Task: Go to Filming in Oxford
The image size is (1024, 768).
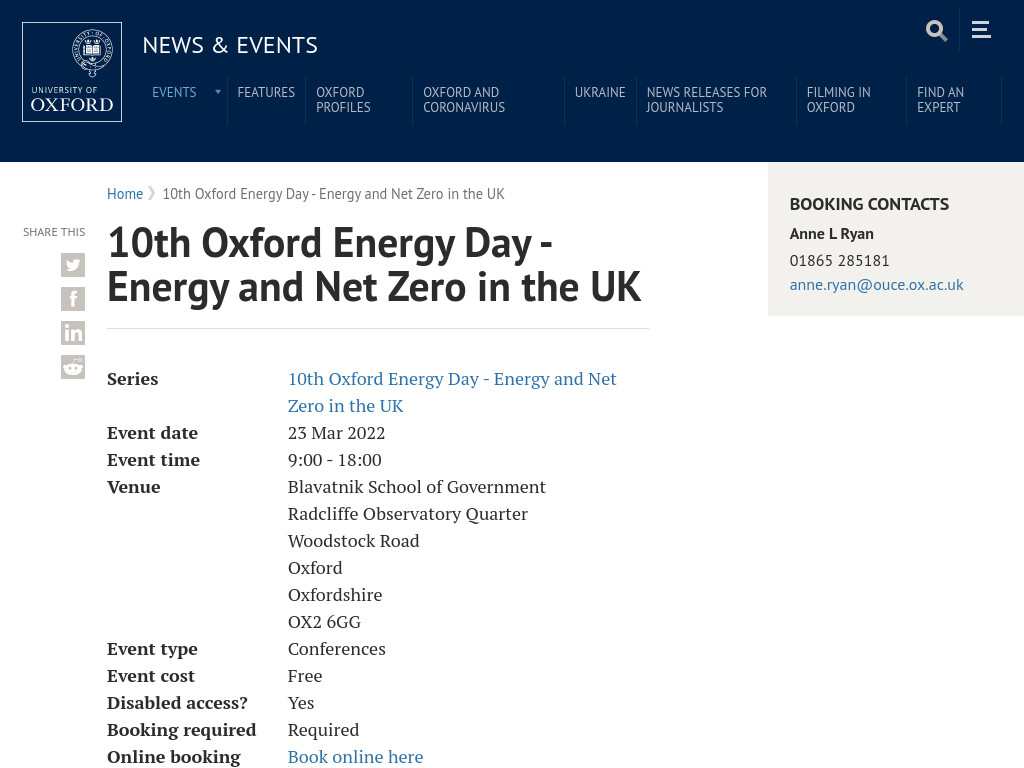Action: pyautogui.click(x=839, y=100)
